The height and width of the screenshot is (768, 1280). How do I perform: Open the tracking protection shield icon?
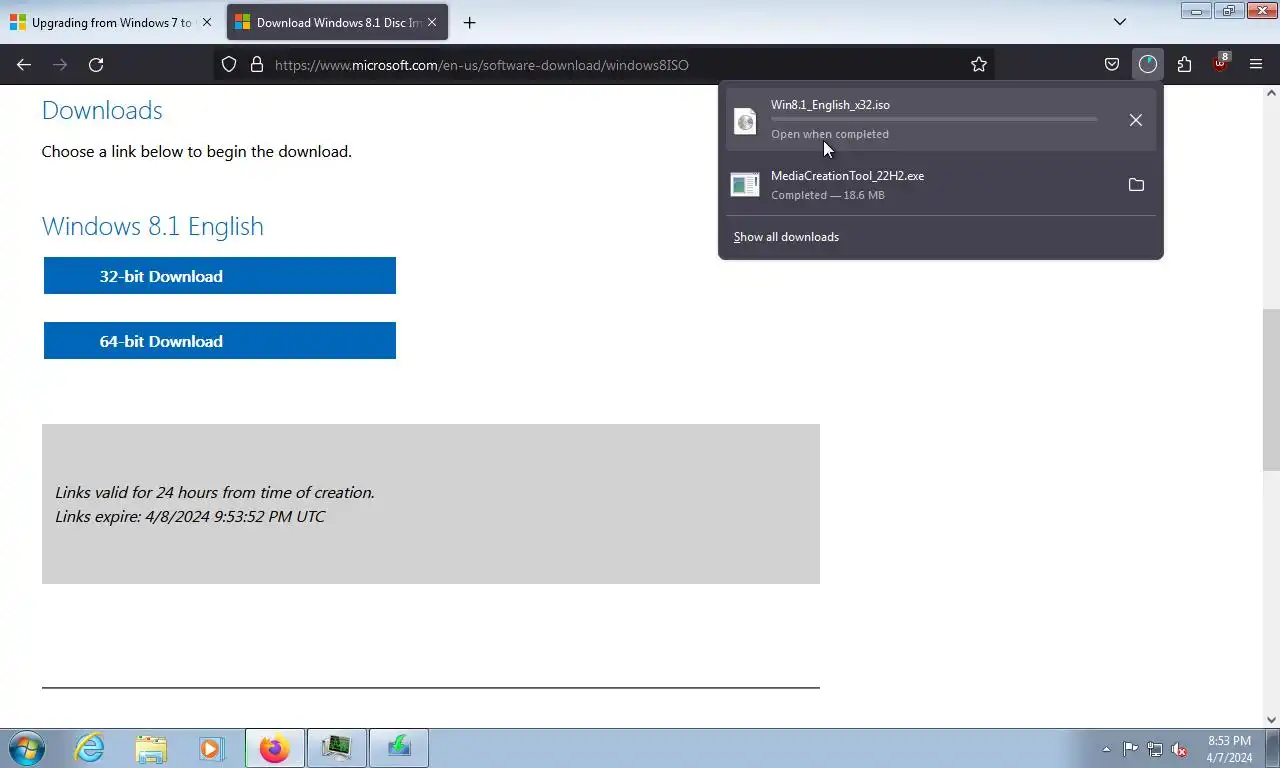(229, 64)
